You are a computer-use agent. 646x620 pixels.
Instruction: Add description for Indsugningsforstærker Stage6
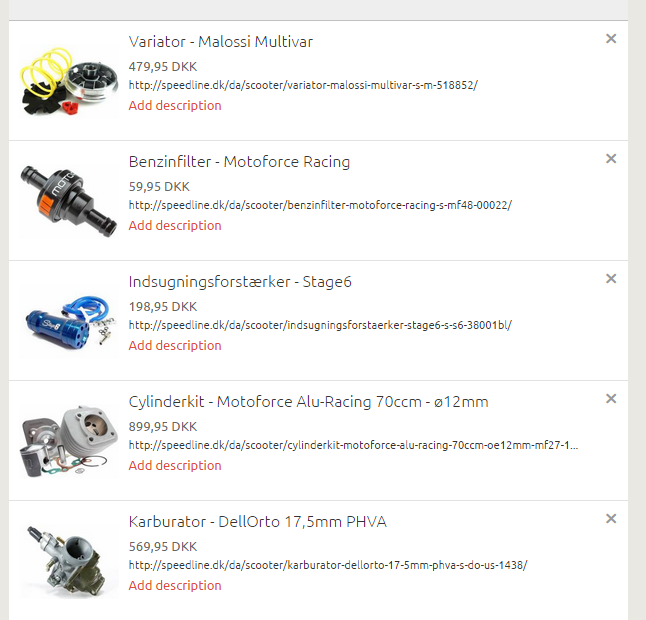(x=175, y=345)
